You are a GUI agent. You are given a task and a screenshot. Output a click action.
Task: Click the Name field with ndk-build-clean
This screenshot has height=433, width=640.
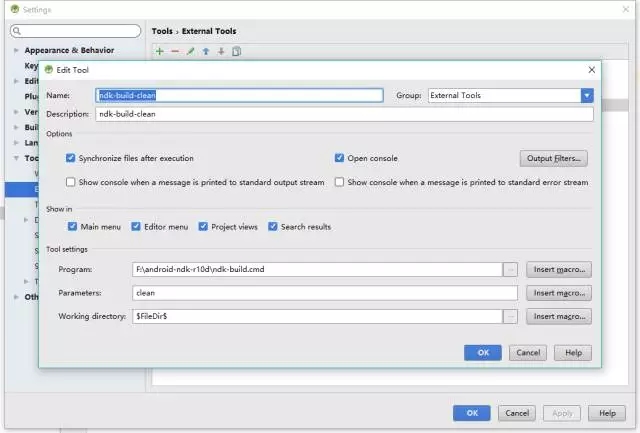click(x=239, y=95)
